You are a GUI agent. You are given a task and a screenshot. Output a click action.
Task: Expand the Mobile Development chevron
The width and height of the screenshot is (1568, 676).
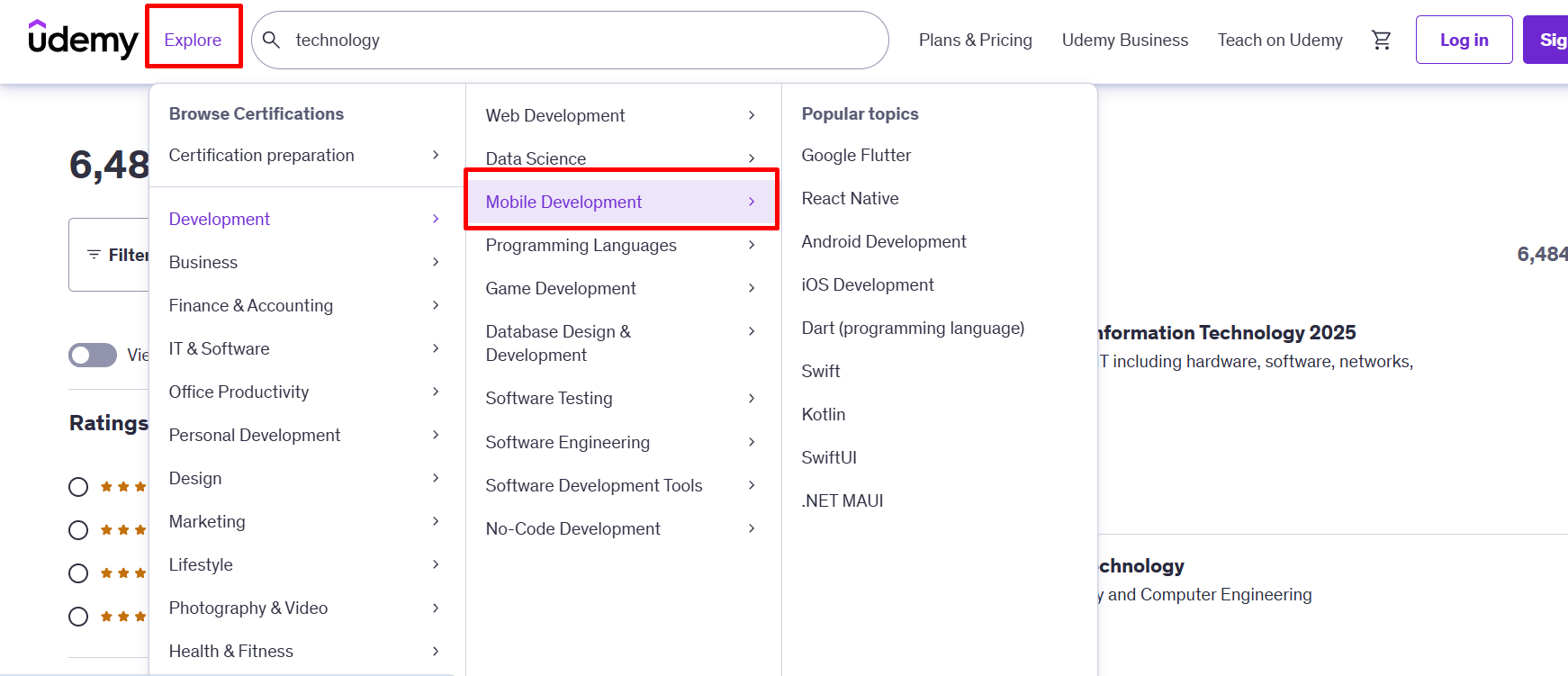[752, 202]
